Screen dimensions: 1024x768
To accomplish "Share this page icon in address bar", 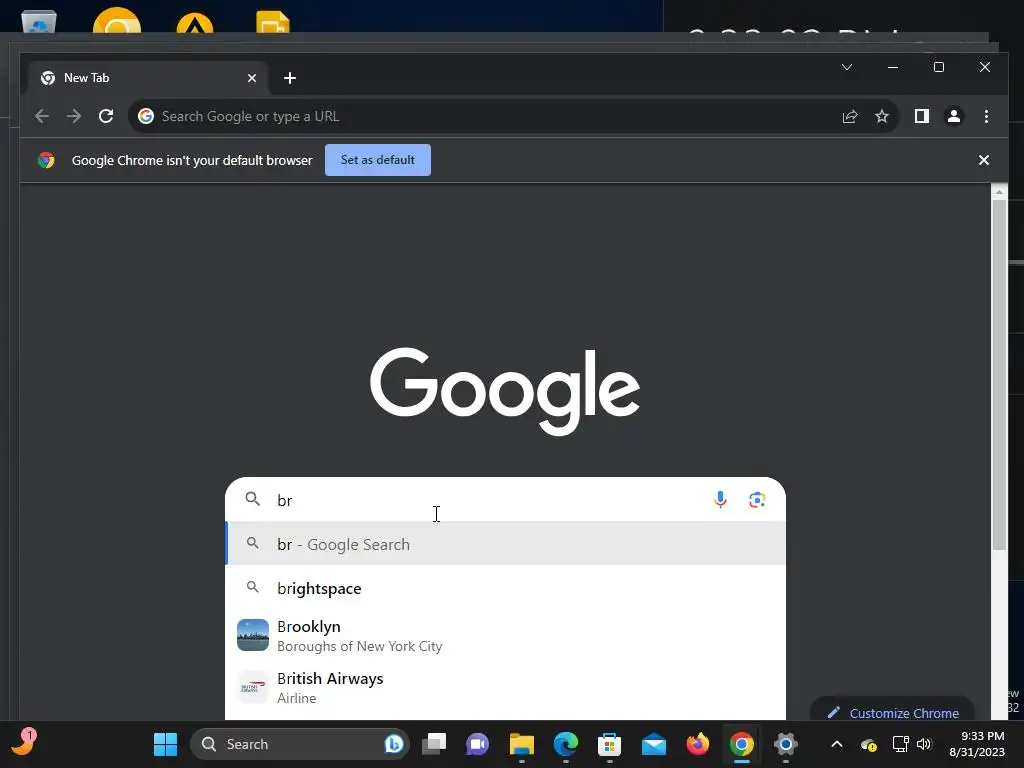I will pyautogui.click(x=850, y=116).
